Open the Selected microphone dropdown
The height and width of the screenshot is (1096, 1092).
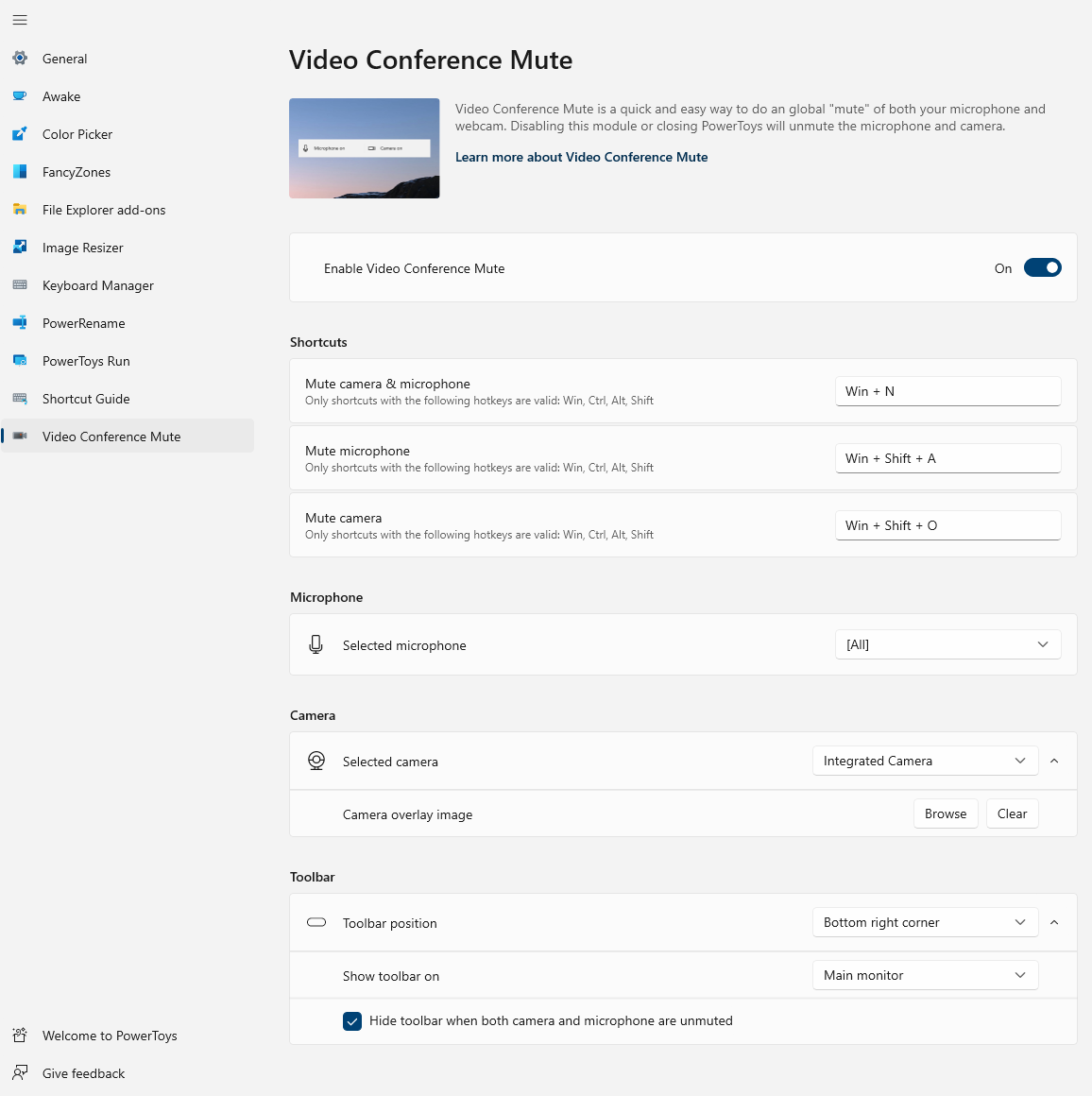[x=947, y=644]
